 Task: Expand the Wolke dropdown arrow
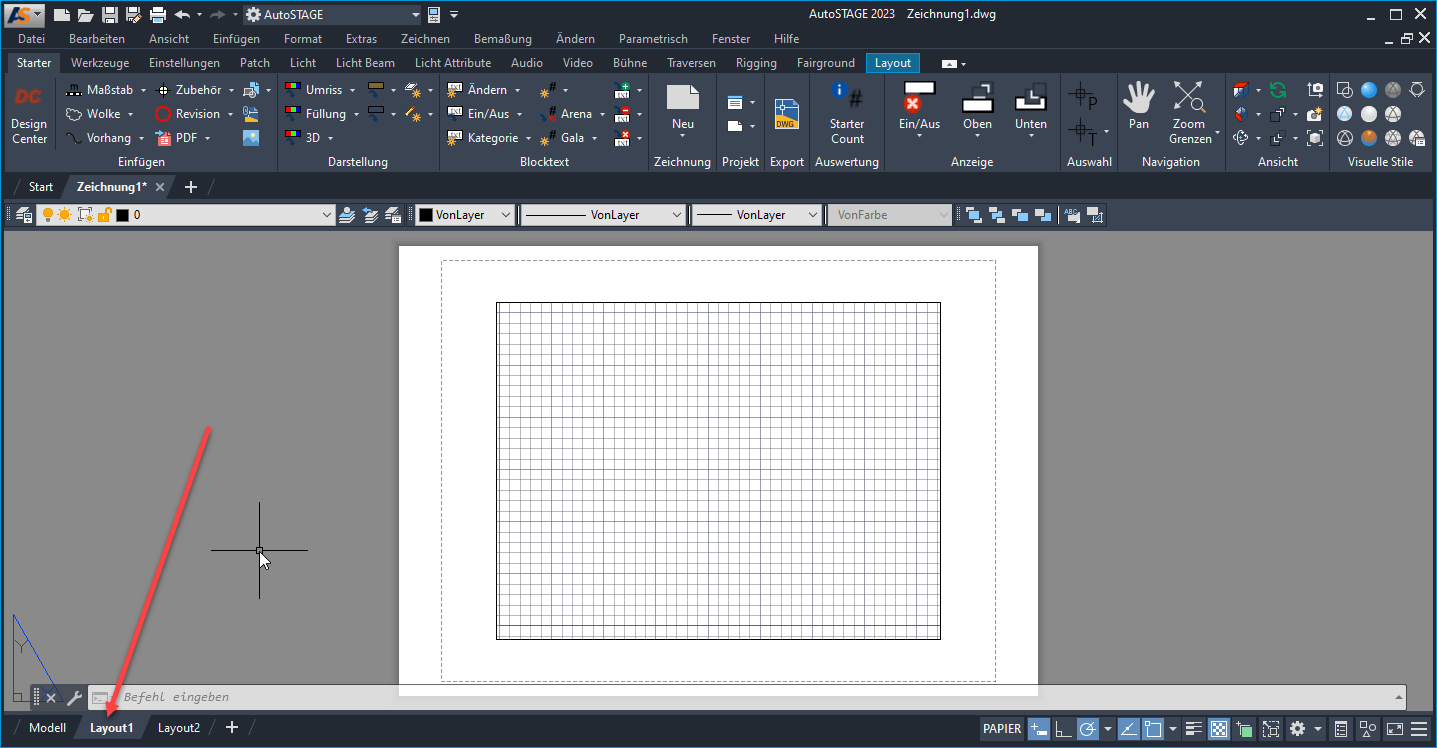point(131,114)
